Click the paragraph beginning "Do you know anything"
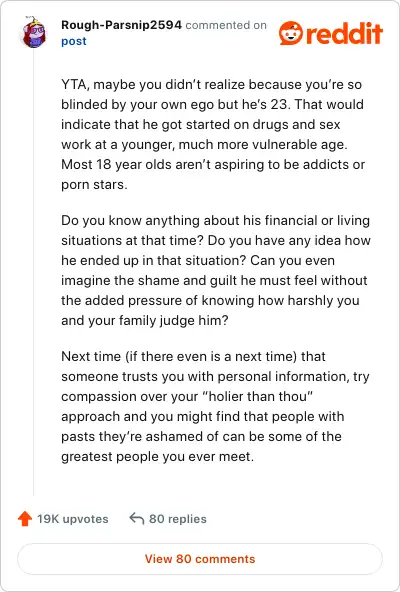Screen dimensions: 400x592 (216, 270)
